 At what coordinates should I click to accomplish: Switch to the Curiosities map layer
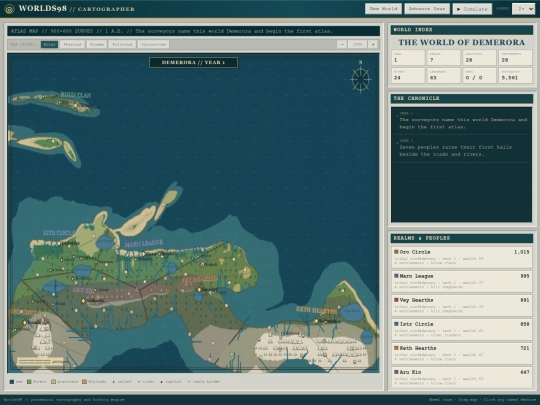[x=154, y=44]
